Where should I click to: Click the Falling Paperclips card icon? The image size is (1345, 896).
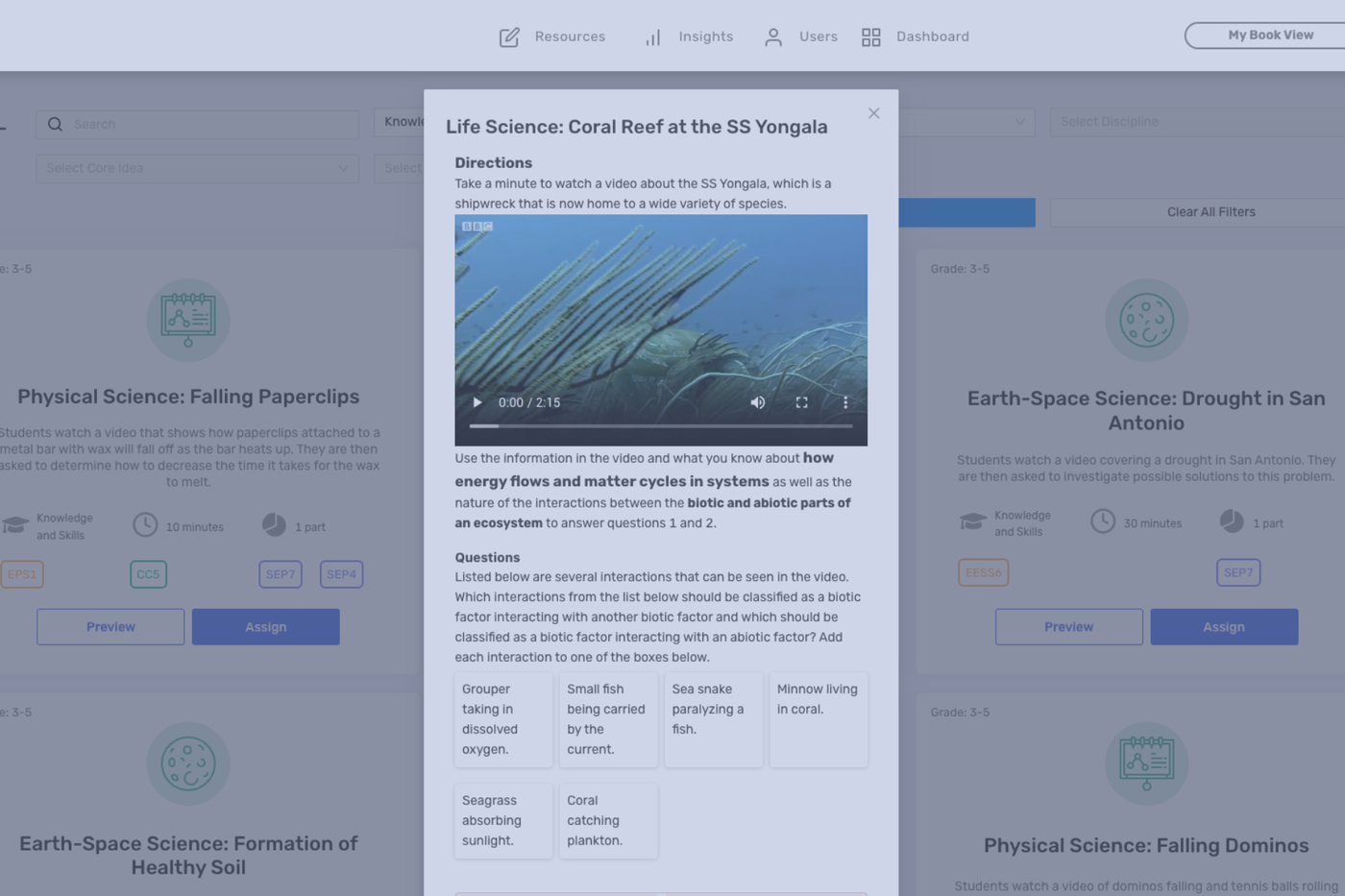pos(188,320)
